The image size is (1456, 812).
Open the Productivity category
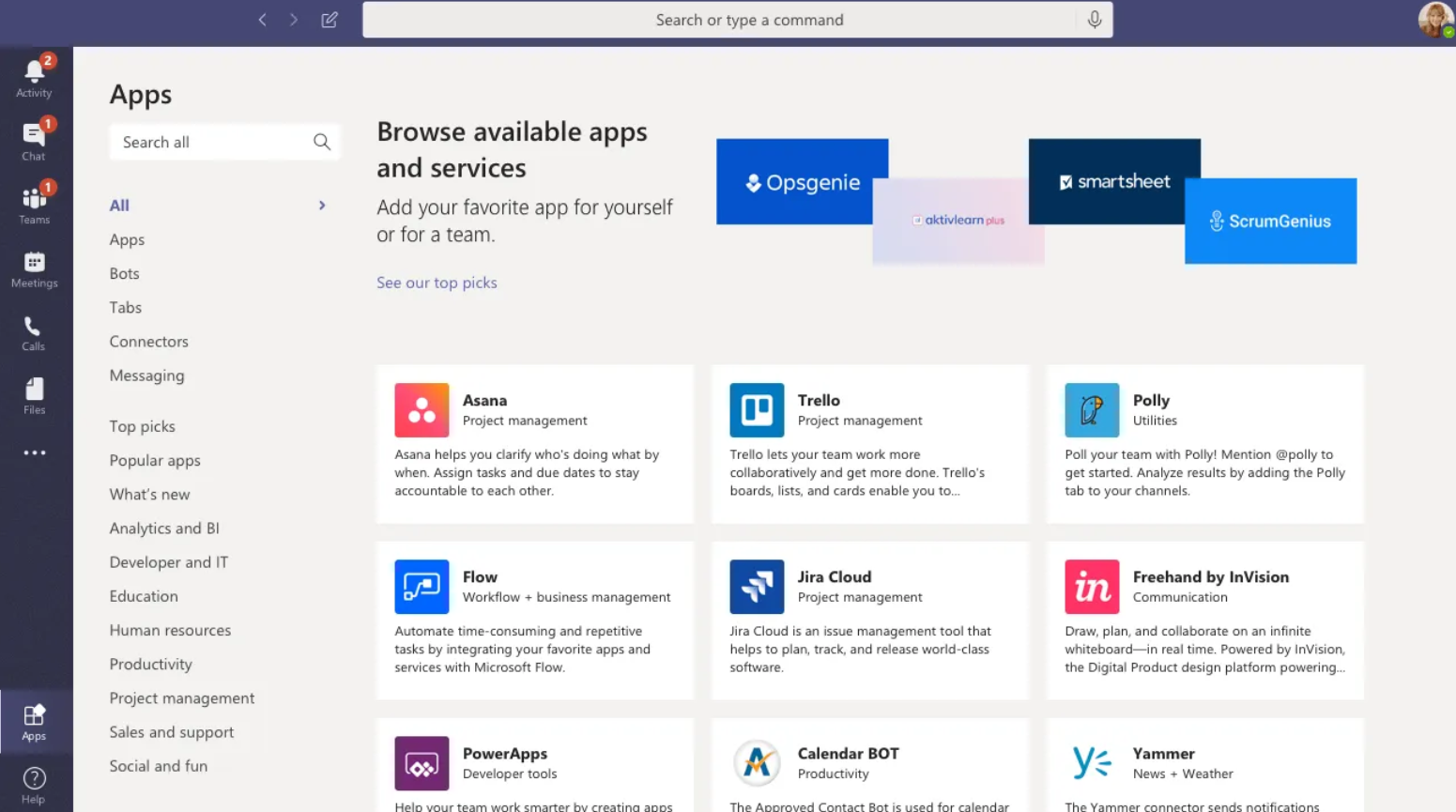point(150,664)
